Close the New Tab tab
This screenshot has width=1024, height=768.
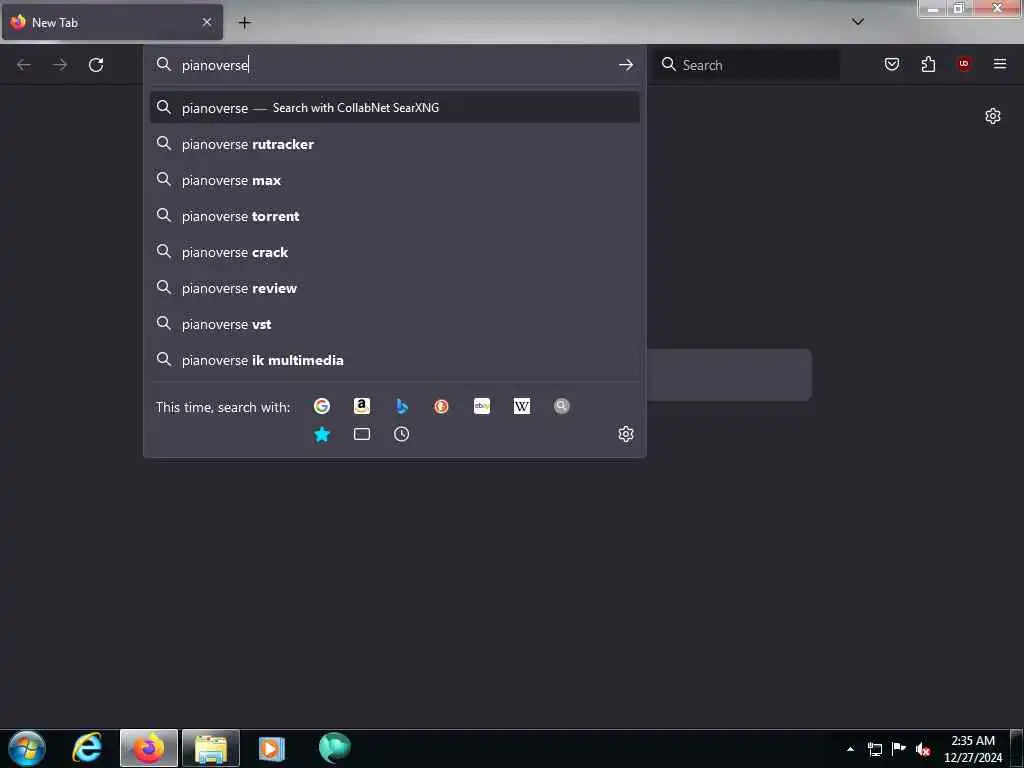point(207,22)
